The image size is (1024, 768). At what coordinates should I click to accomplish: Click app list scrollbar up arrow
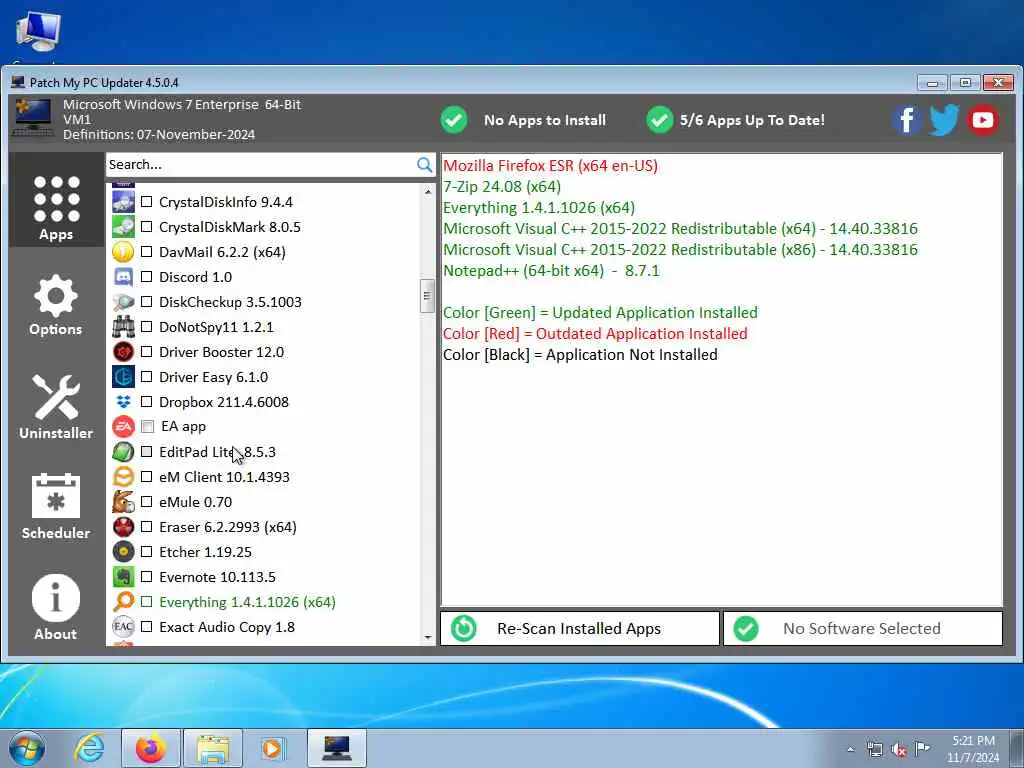tap(428, 192)
